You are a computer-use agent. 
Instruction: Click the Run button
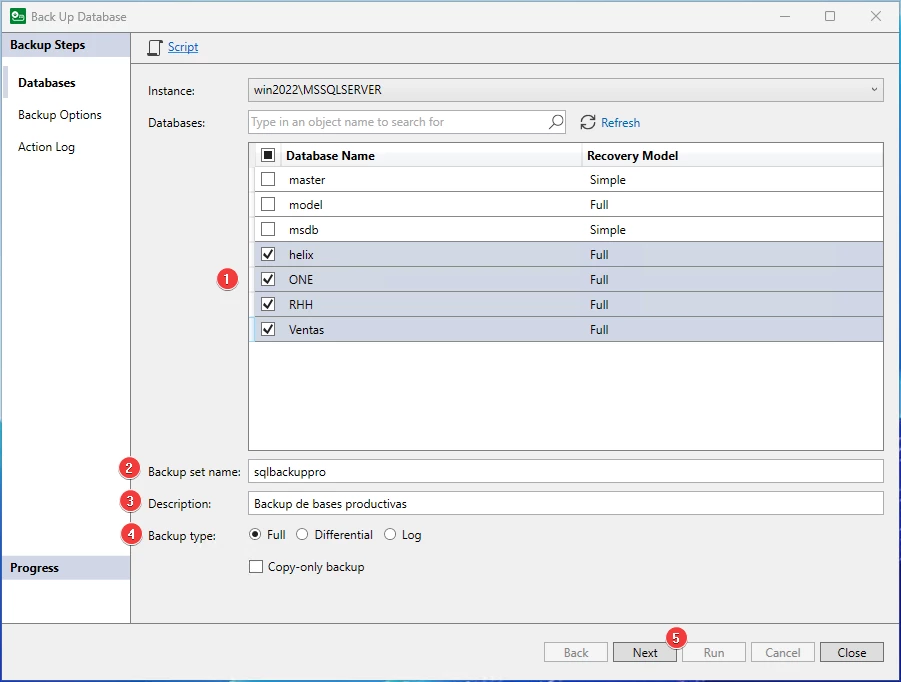[x=714, y=653]
